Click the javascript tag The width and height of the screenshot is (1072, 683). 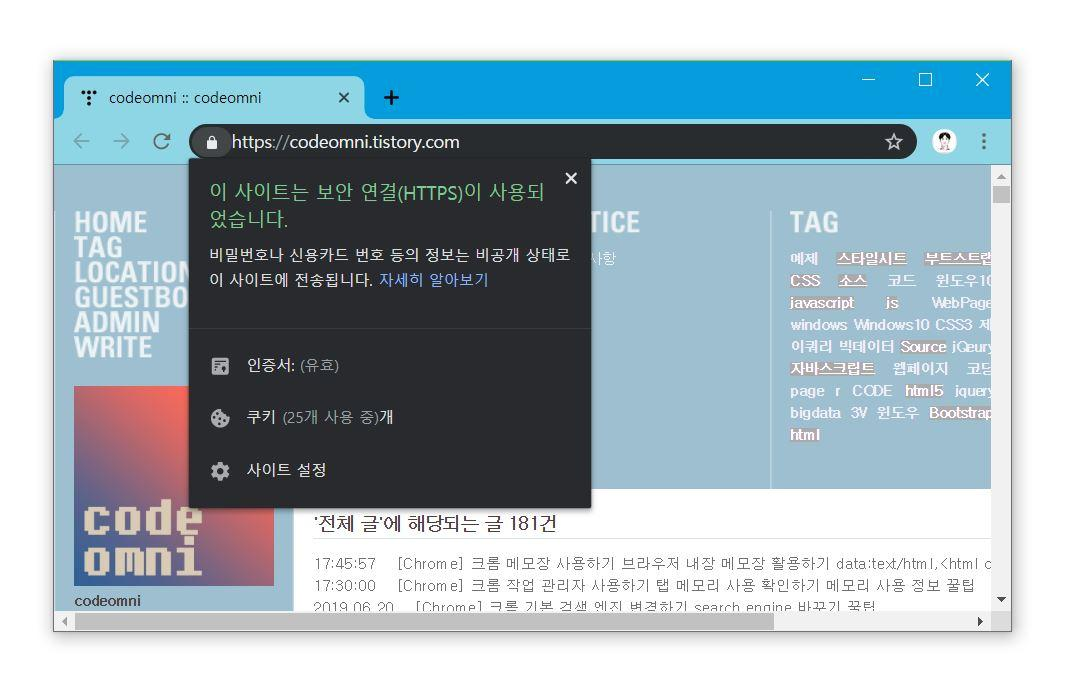point(822,303)
